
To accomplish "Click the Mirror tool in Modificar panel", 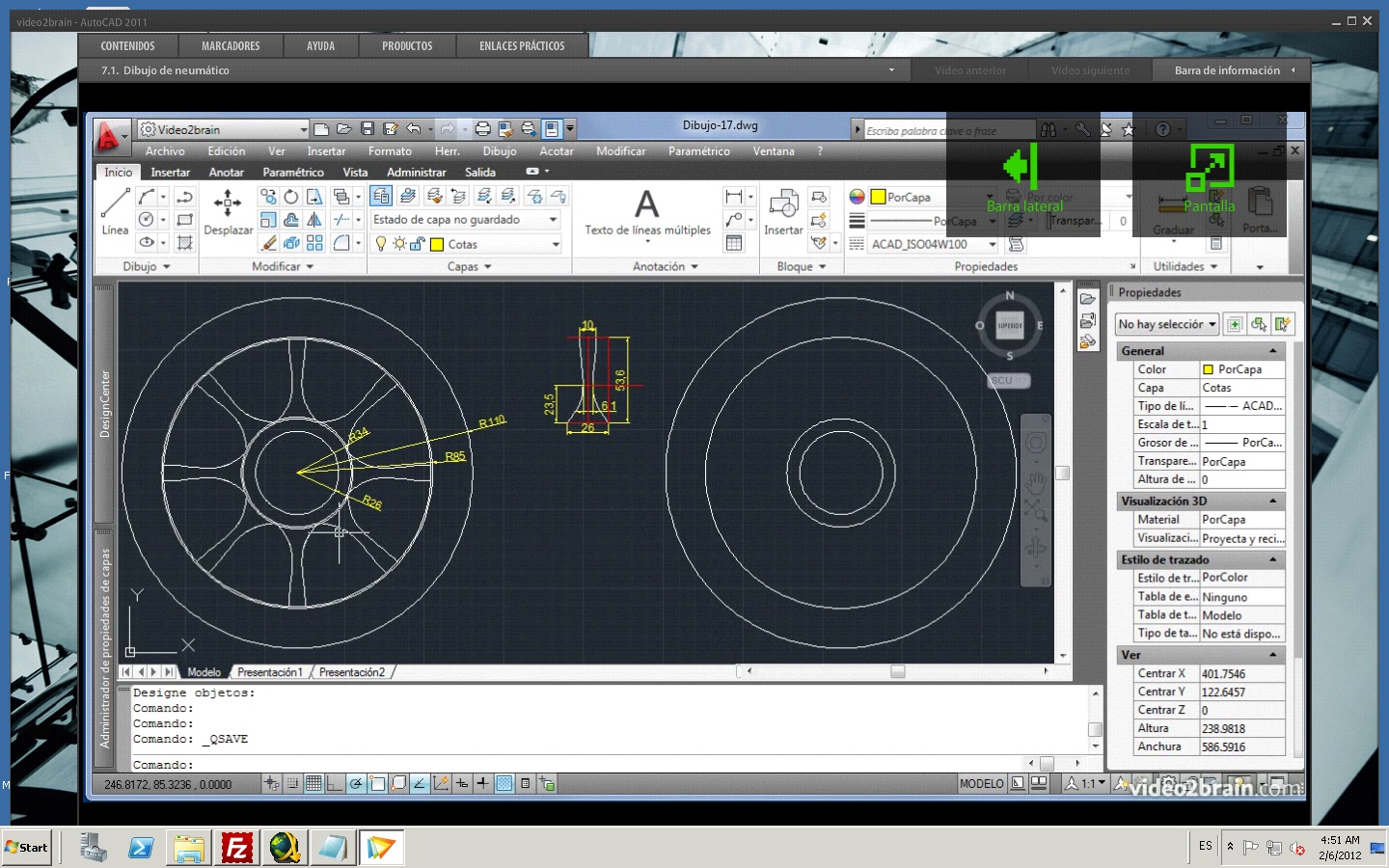I will pos(314,220).
